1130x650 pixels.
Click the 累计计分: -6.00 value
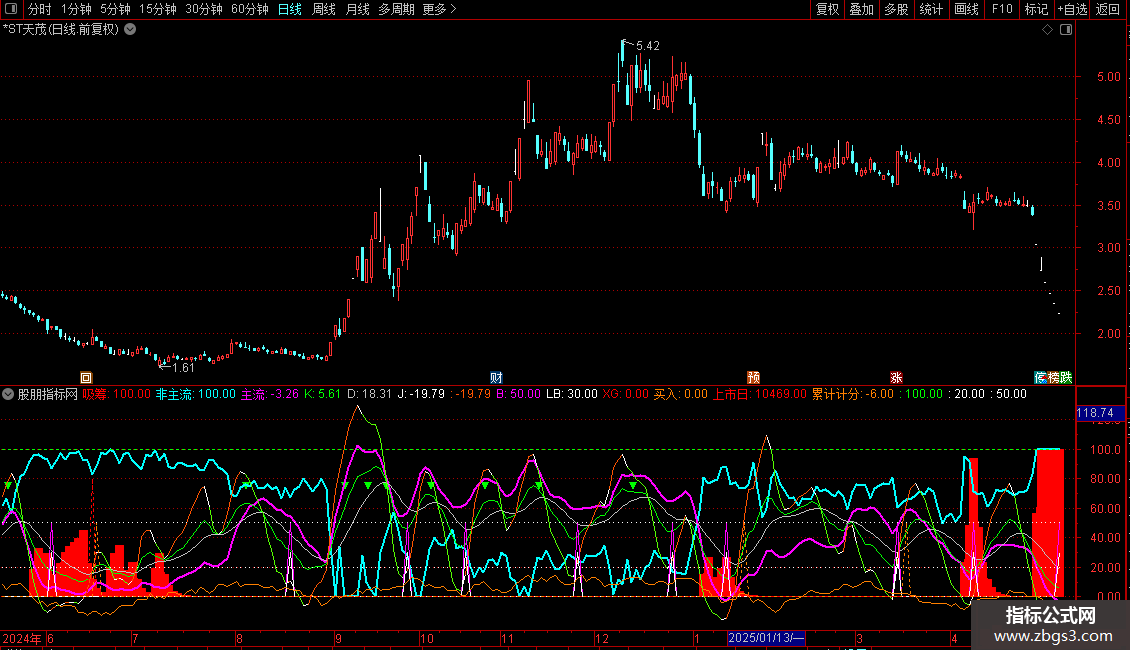point(853,394)
